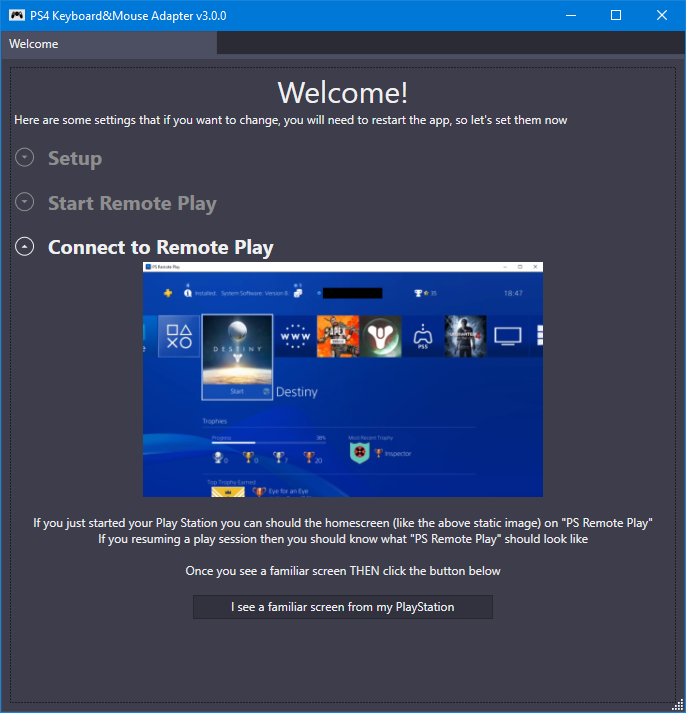The height and width of the screenshot is (713, 686).
Task: Click the Start Remote Play heading
Action: click(132, 203)
